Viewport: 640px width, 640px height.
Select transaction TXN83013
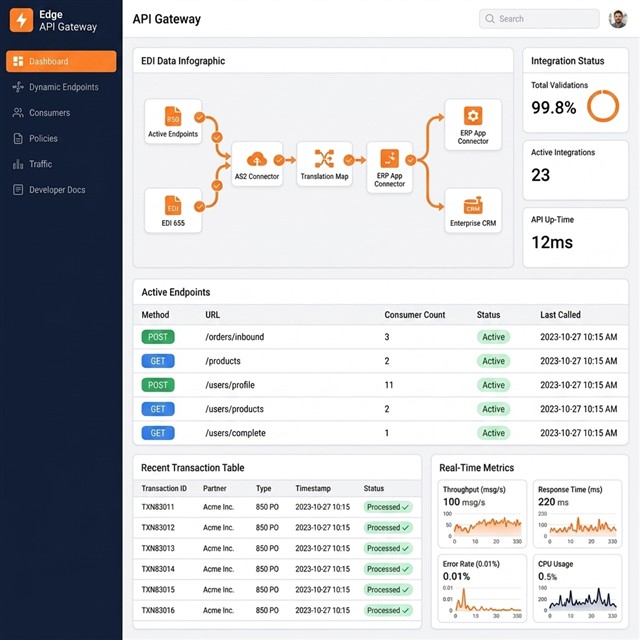pyautogui.click(x=158, y=548)
